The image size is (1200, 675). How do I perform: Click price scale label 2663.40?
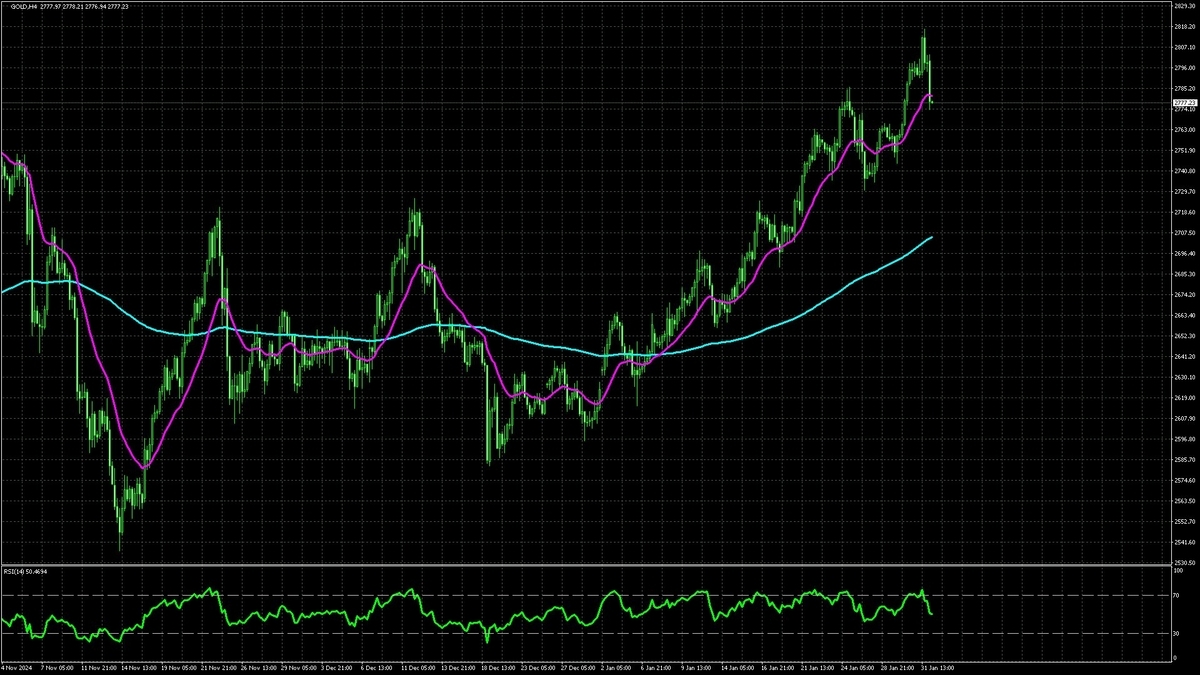coord(1184,316)
